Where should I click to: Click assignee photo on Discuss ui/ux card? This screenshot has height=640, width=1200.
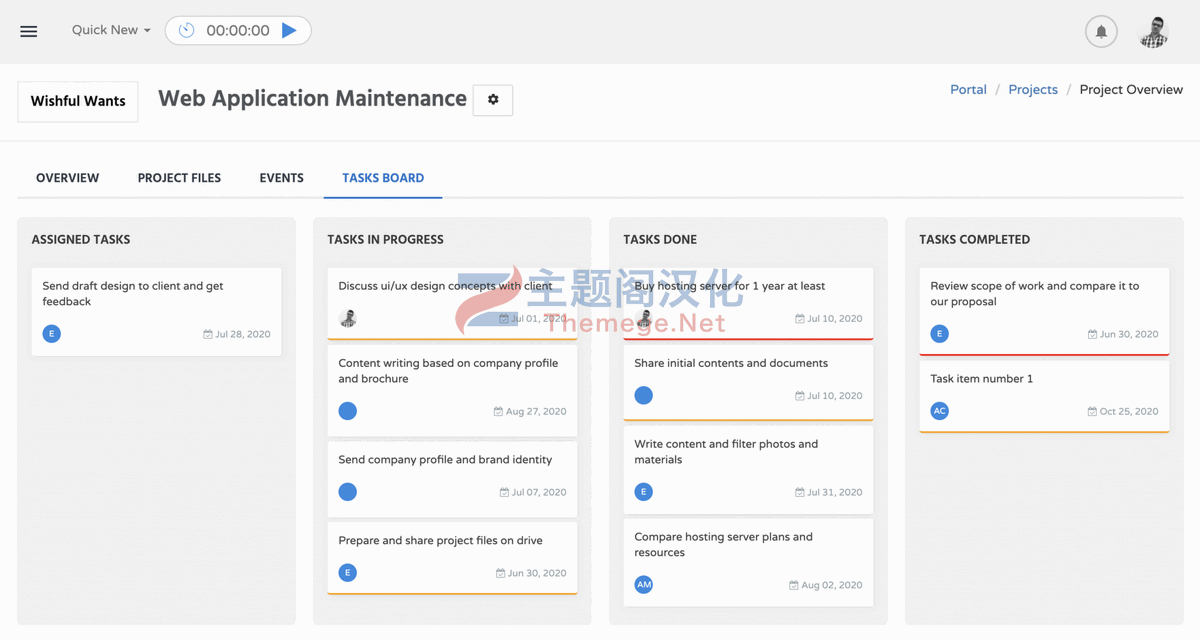pos(348,318)
